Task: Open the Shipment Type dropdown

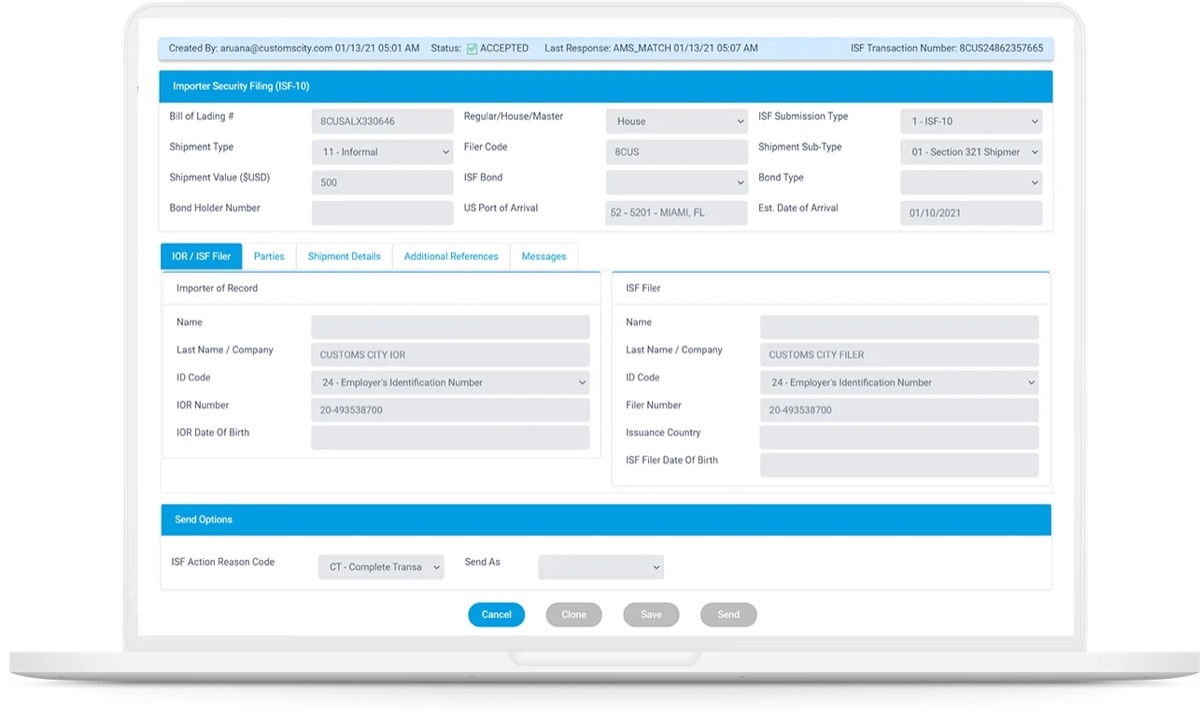Action: [x=383, y=152]
